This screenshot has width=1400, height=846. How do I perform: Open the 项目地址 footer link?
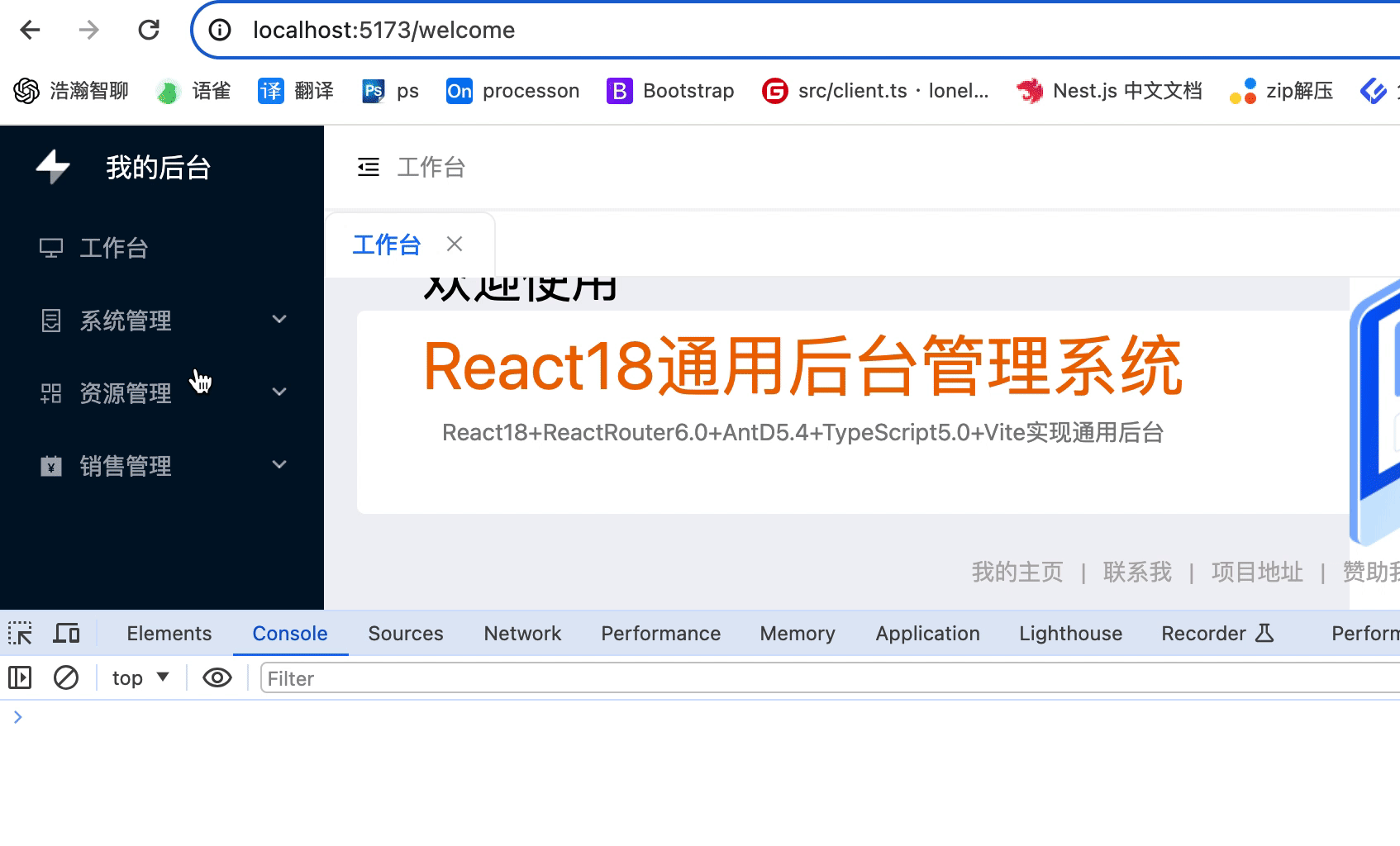[1257, 572]
